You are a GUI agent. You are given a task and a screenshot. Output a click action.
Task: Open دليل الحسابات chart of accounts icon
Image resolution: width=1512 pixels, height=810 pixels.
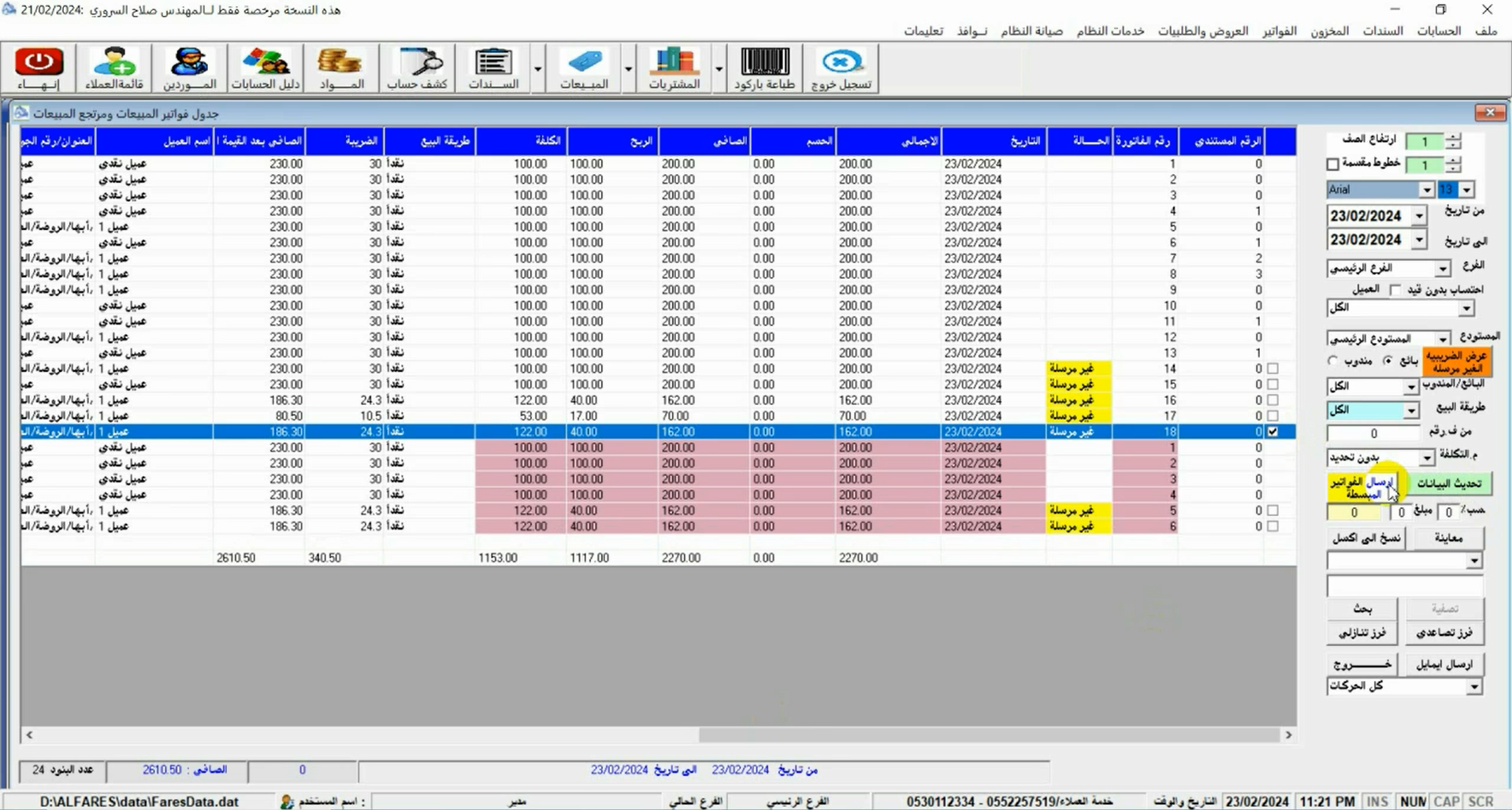coord(266,69)
